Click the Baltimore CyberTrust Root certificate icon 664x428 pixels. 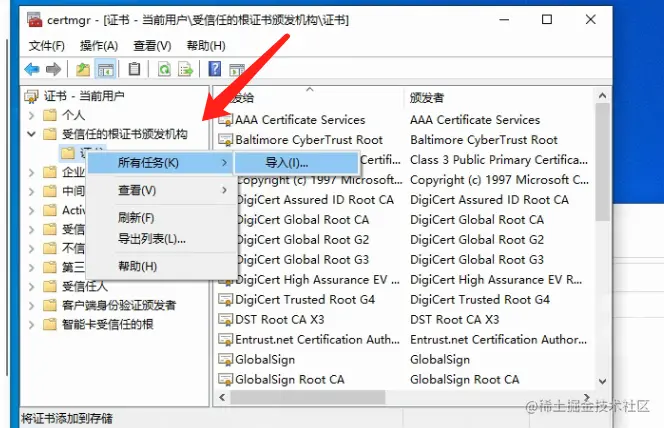225,140
